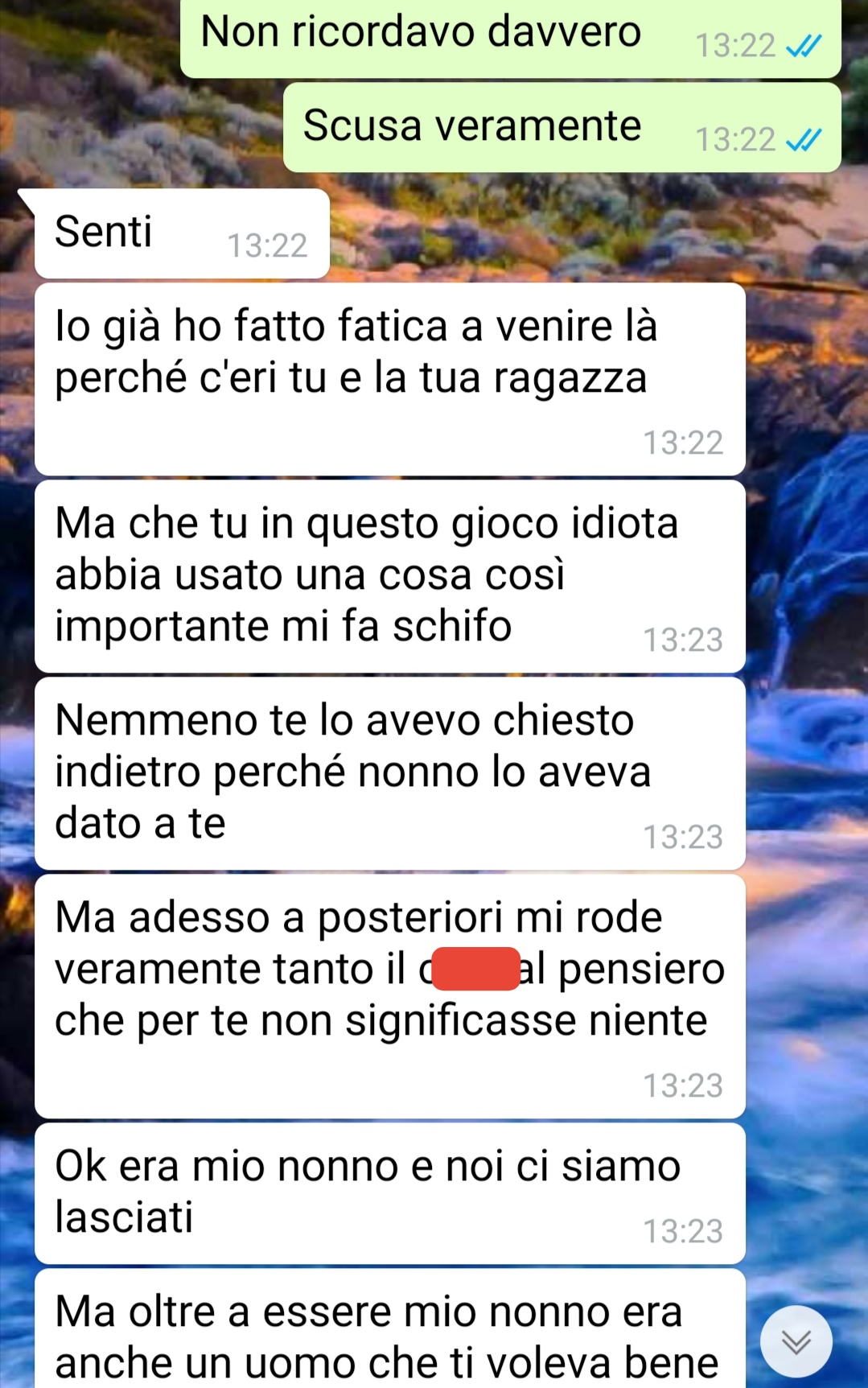Tap the message starting "Ma adesso a posteriori"
Image resolution: width=868 pixels, height=1388 pixels.
(390, 996)
